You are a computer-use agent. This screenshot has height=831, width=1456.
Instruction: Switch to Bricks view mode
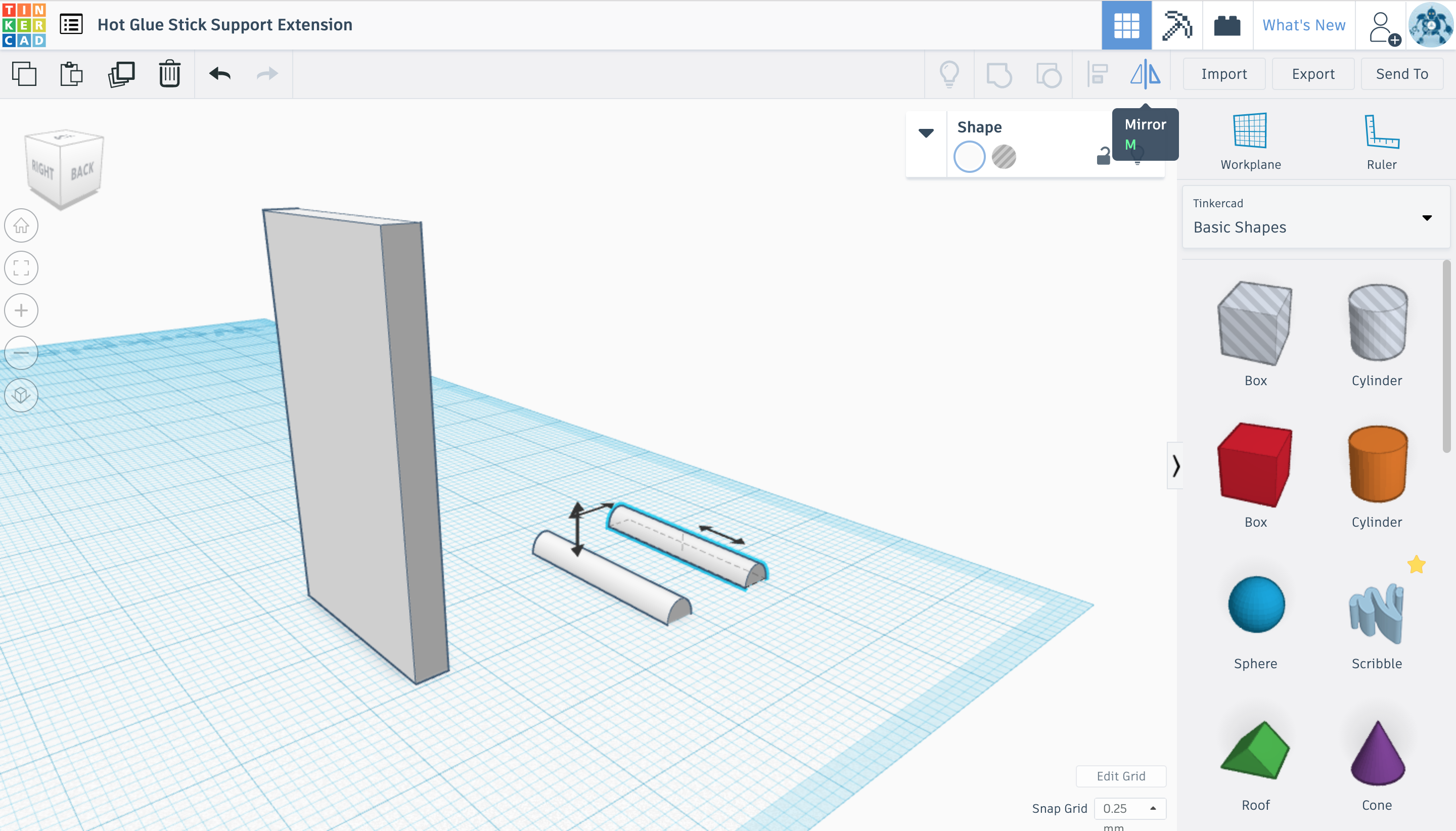coord(1226,25)
